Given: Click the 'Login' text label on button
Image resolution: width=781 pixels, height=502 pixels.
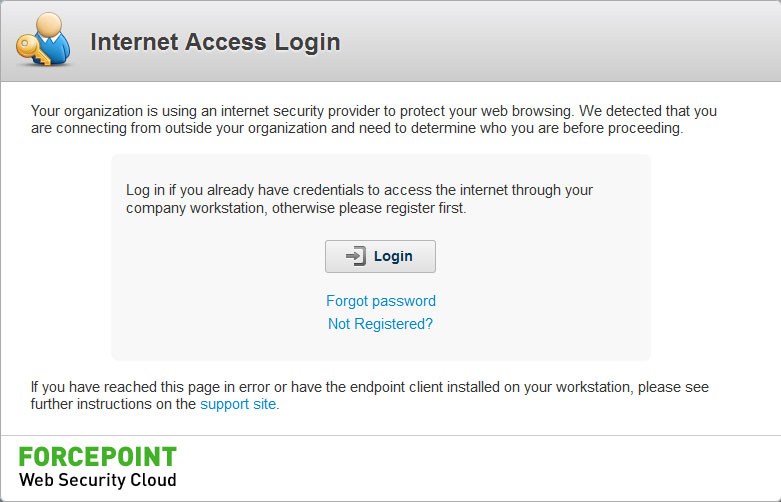Looking at the screenshot, I should pyautogui.click(x=393, y=256).
